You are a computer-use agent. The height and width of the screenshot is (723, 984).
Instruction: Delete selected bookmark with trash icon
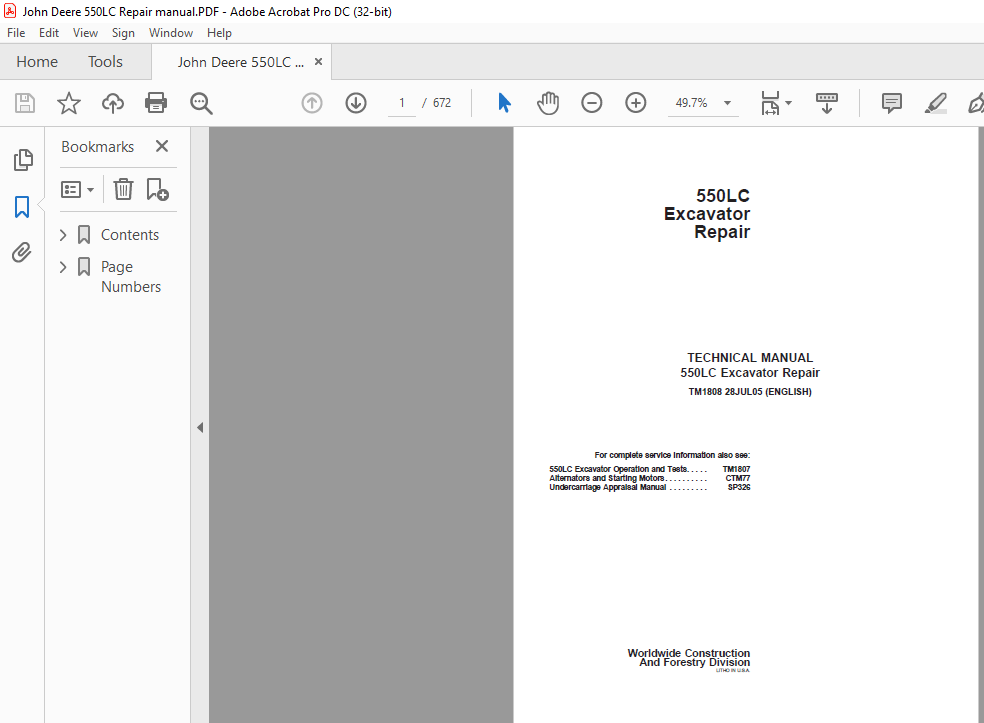123,189
